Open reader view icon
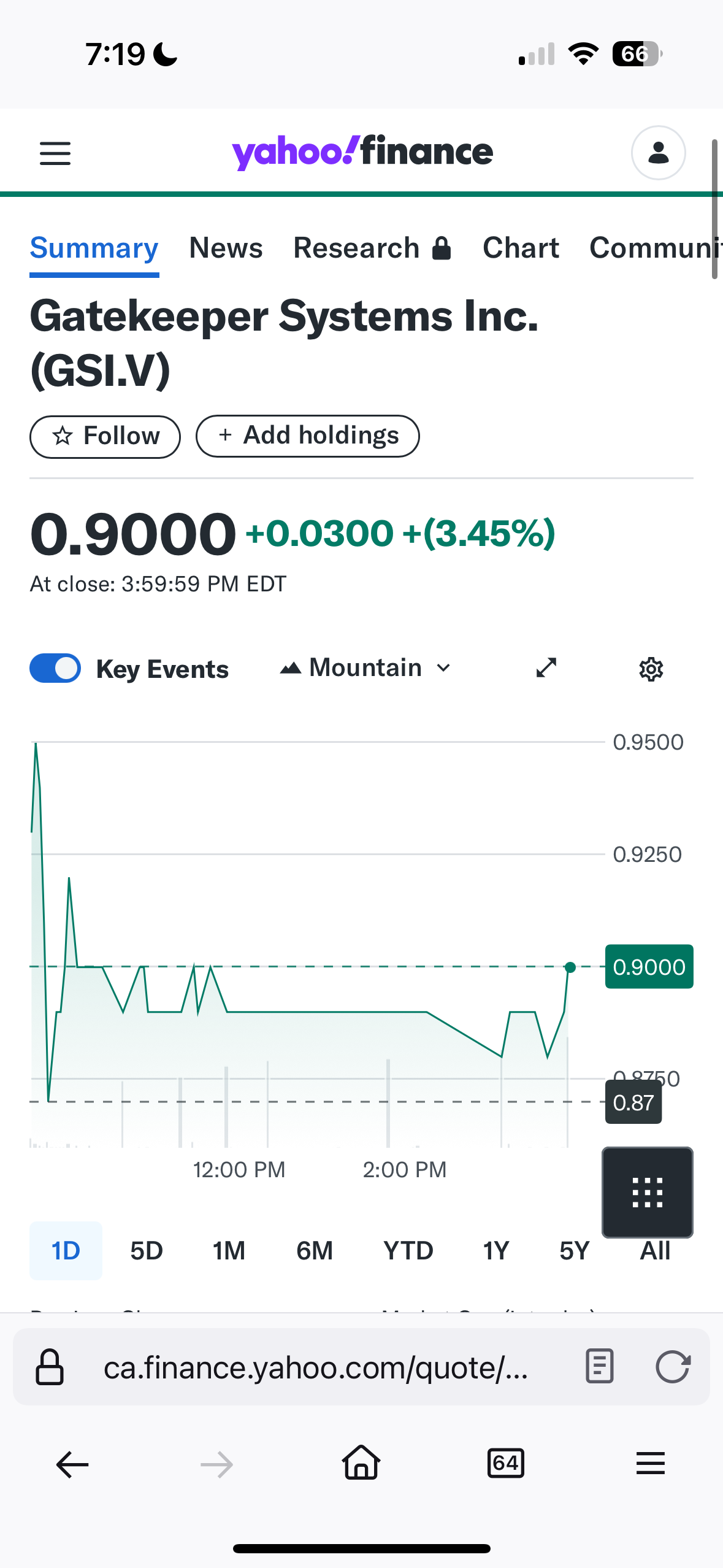The width and height of the screenshot is (723, 1568). [x=599, y=1367]
